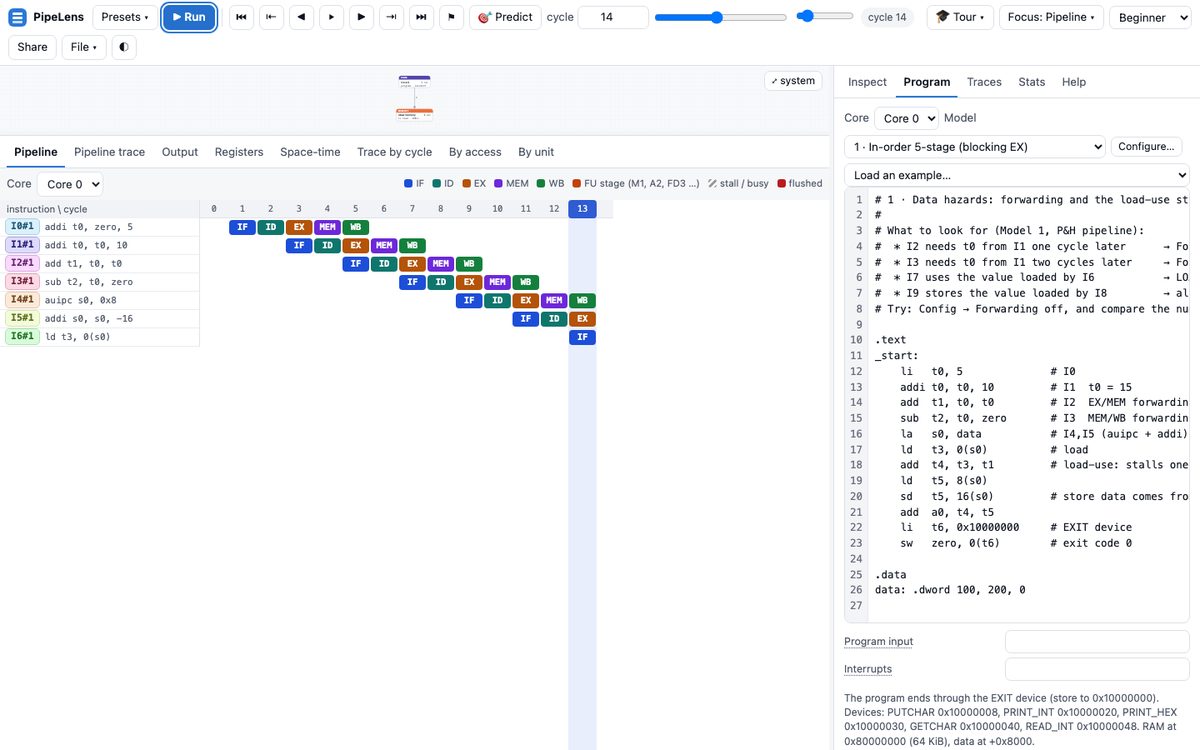Screen dimensions: 1200x750
Task: Click the step-back-to-bar button
Action: [271, 17]
